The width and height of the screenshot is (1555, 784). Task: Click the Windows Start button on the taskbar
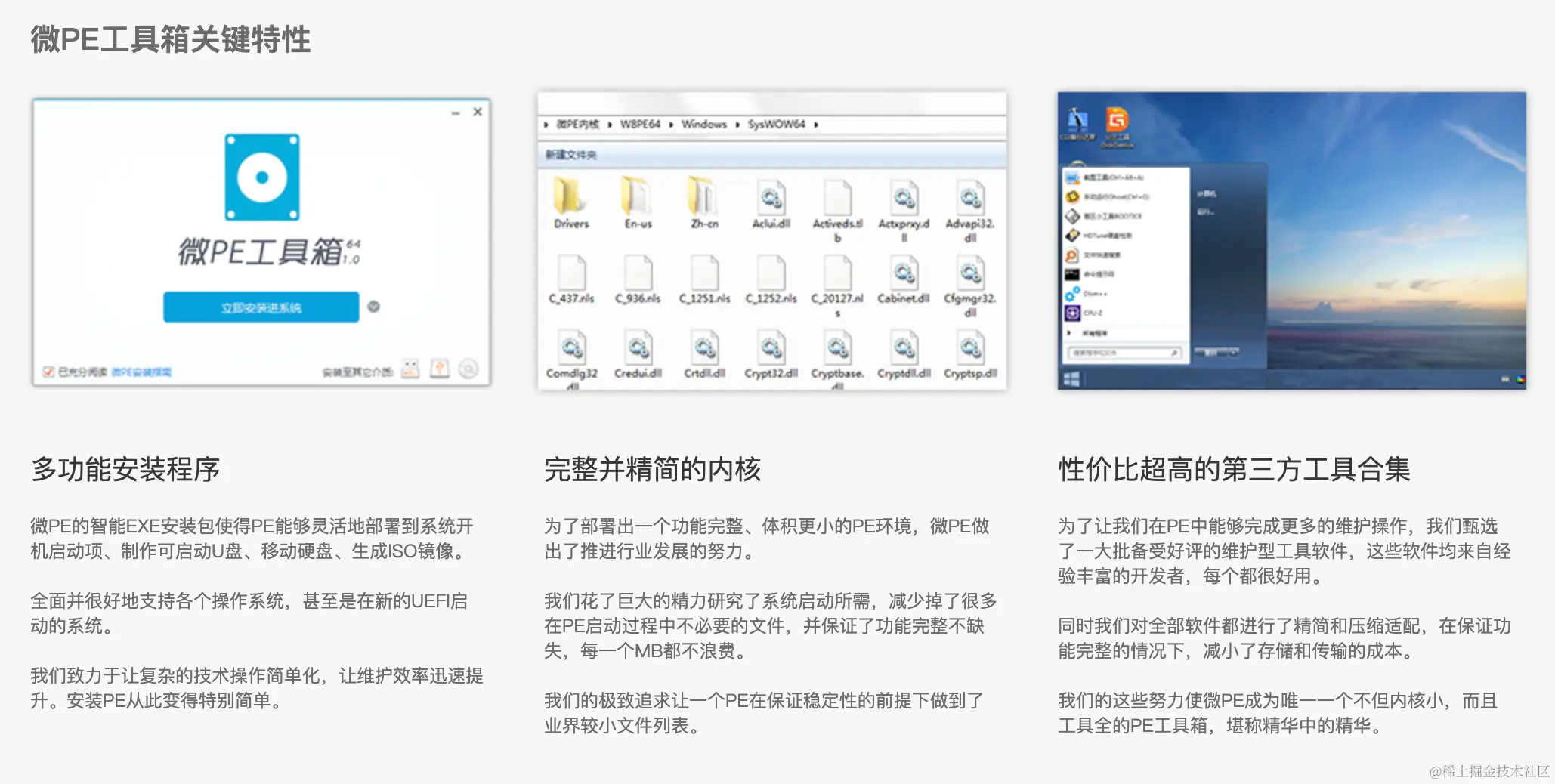1071,379
